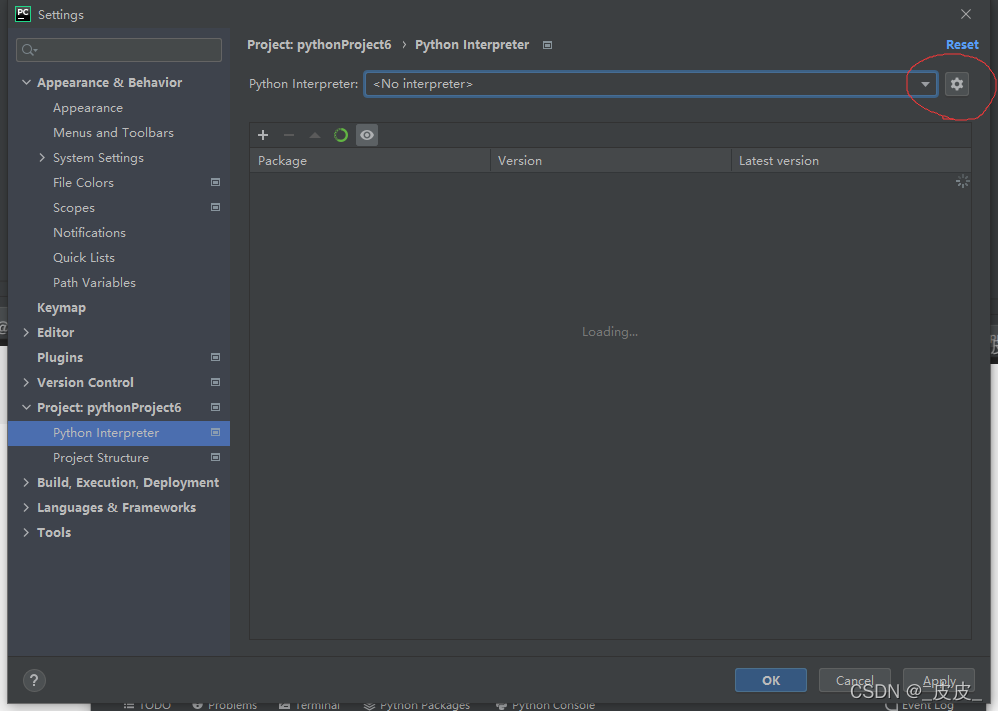Click the gear icon beside interpreter dropdown

tap(957, 84)
